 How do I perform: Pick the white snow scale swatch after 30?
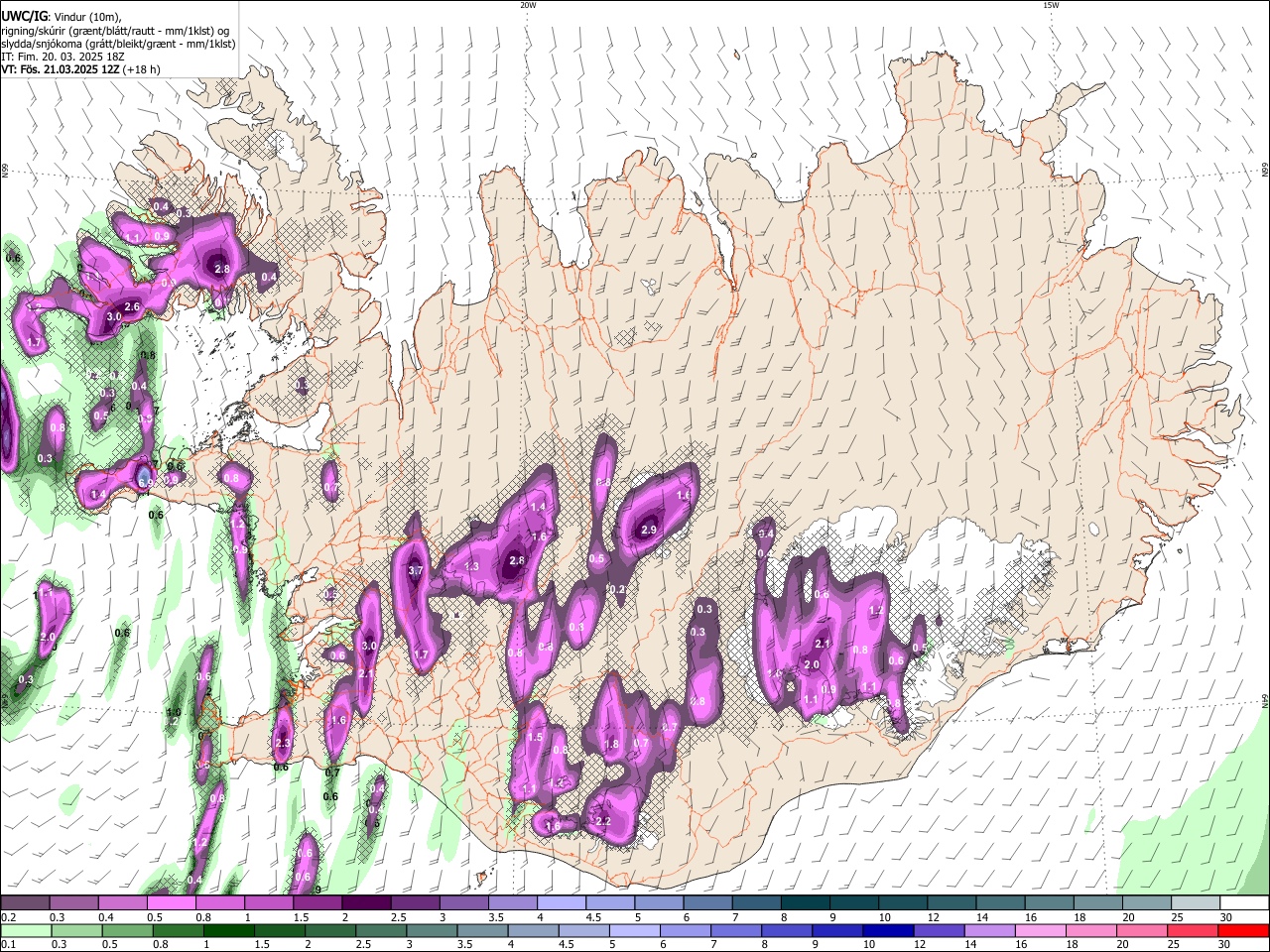(x=1245, y=902)
